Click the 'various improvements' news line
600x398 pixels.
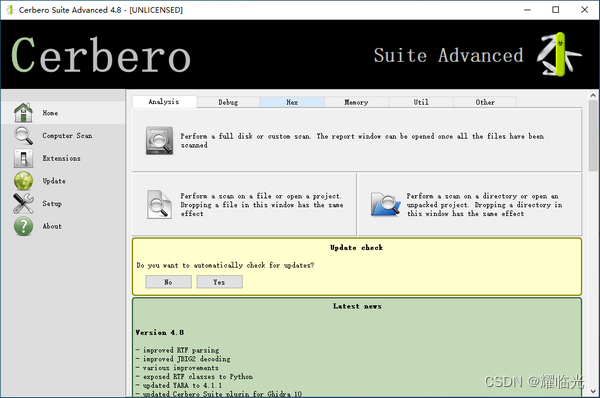point(177,368)
